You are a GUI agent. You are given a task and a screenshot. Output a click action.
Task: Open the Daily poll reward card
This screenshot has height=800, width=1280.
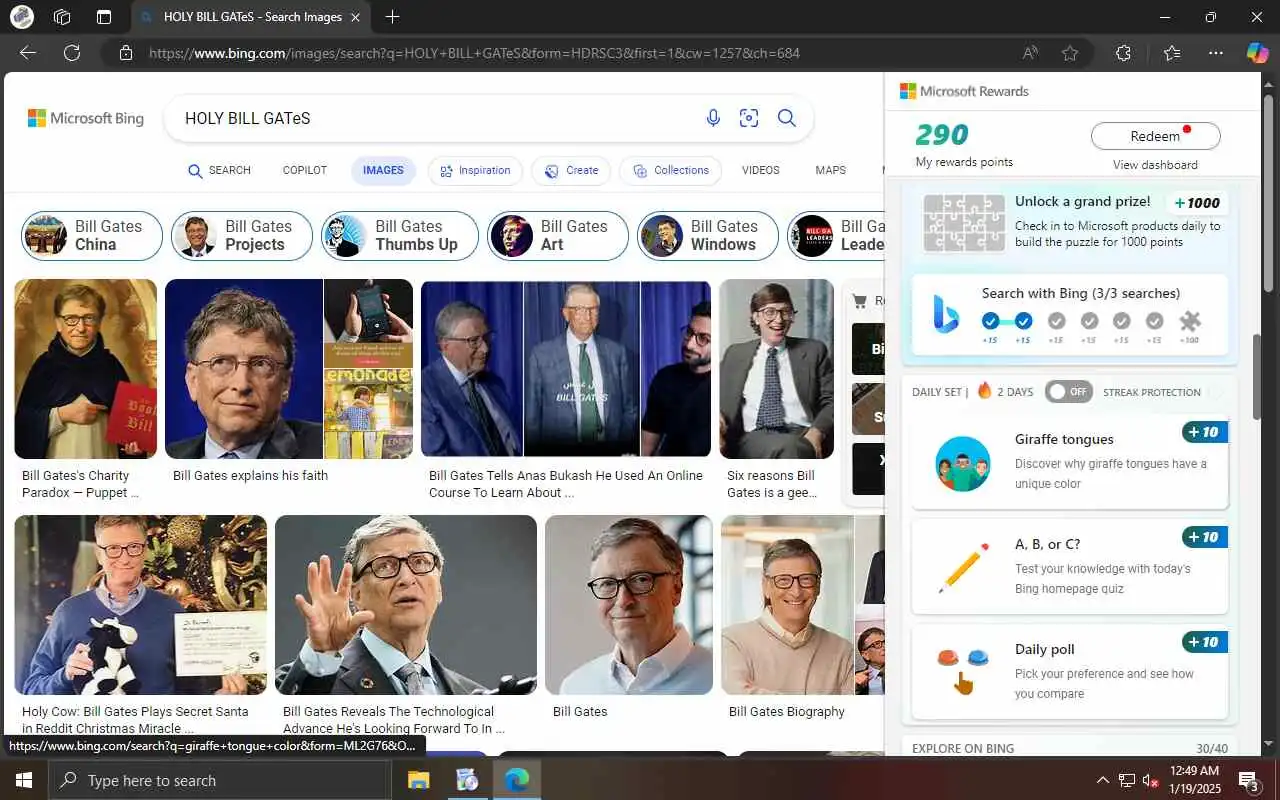point(1070,672)
